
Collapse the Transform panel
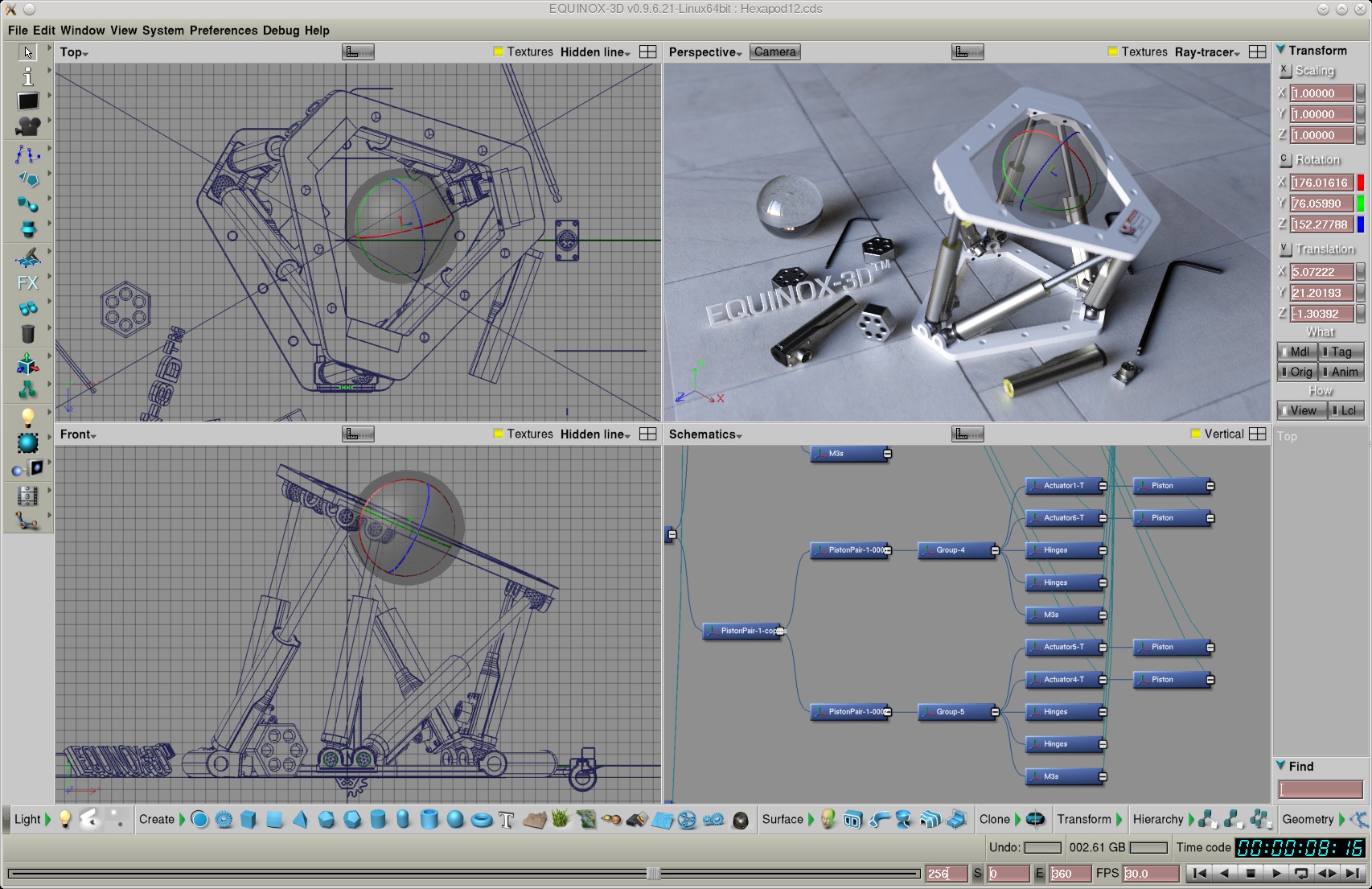[1281, 50]
